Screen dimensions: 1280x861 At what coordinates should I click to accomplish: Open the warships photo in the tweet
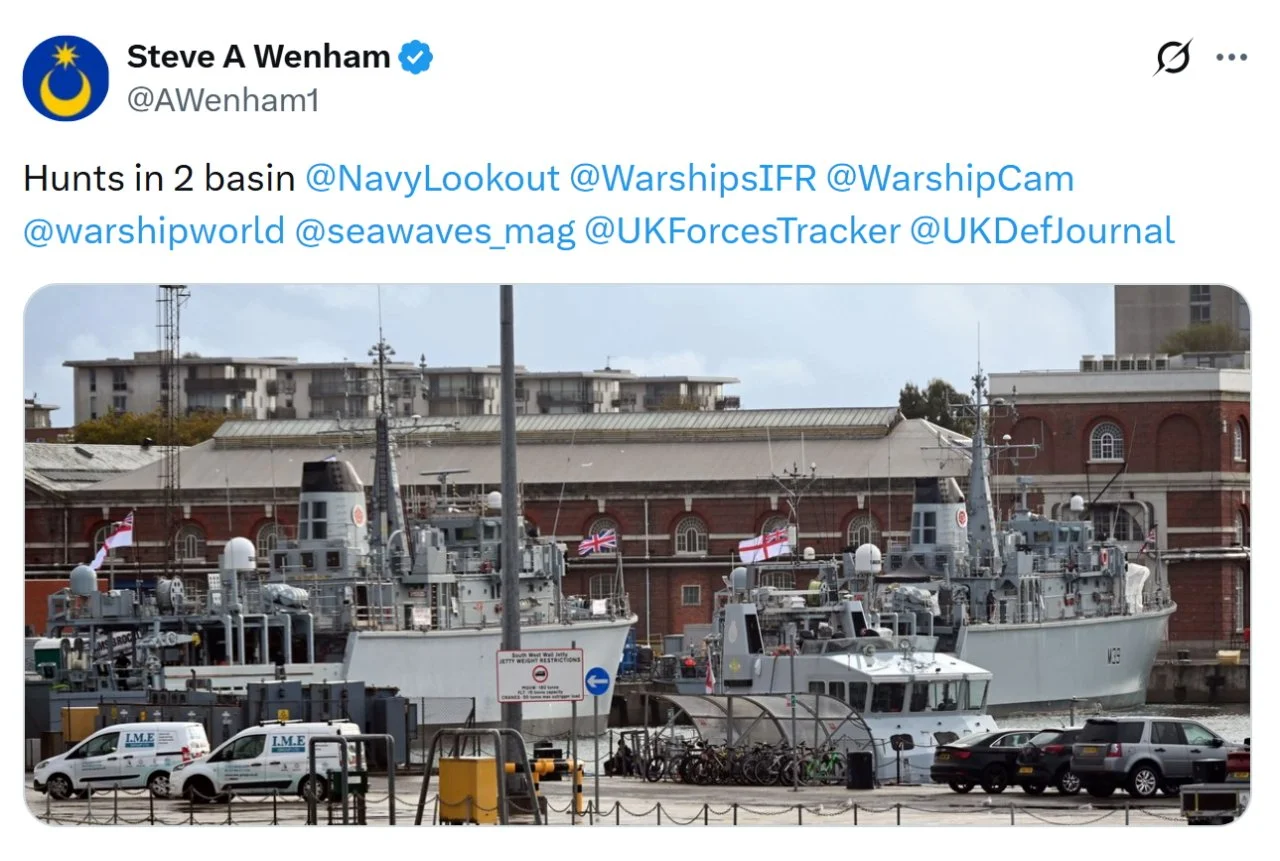coord(637,555)
